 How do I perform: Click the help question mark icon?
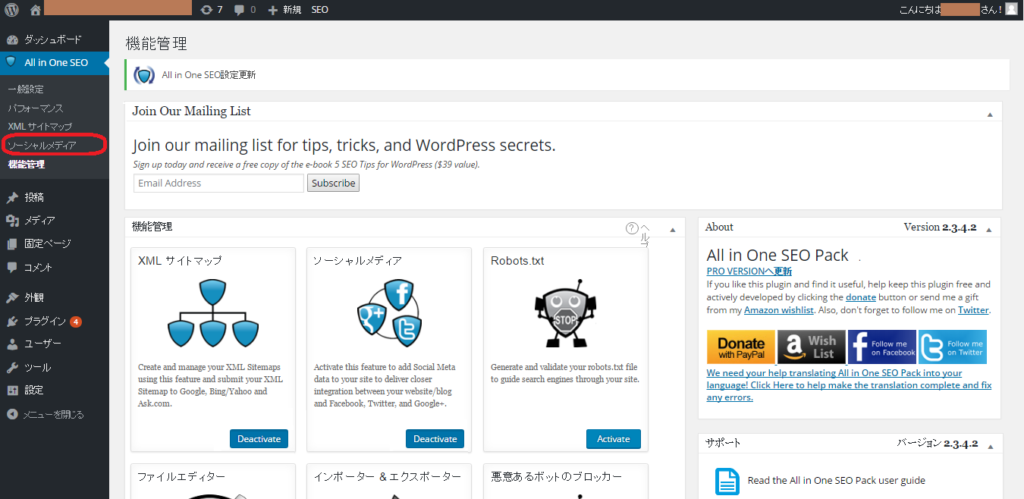point(632,228)
